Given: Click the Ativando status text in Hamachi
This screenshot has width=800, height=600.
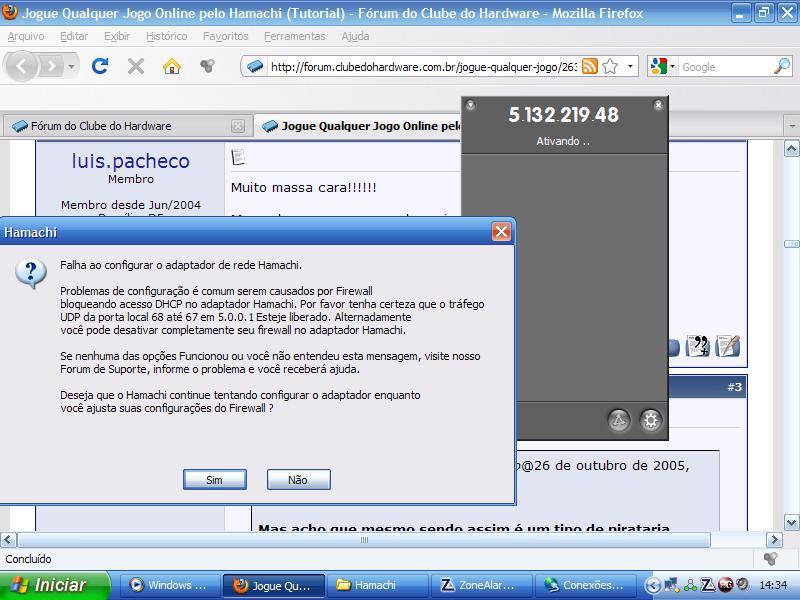Looking at the screenshot, I should (563, 141).
